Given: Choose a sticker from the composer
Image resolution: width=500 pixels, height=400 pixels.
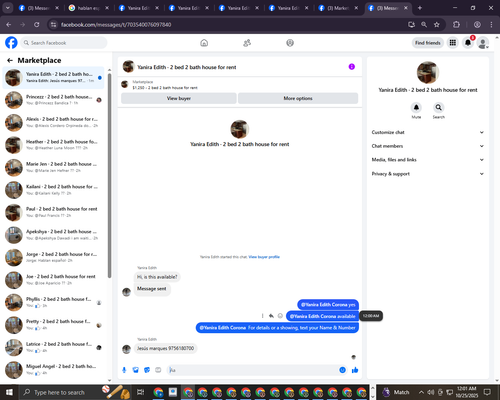Looking at the screenshot, I should click(147, 370).
